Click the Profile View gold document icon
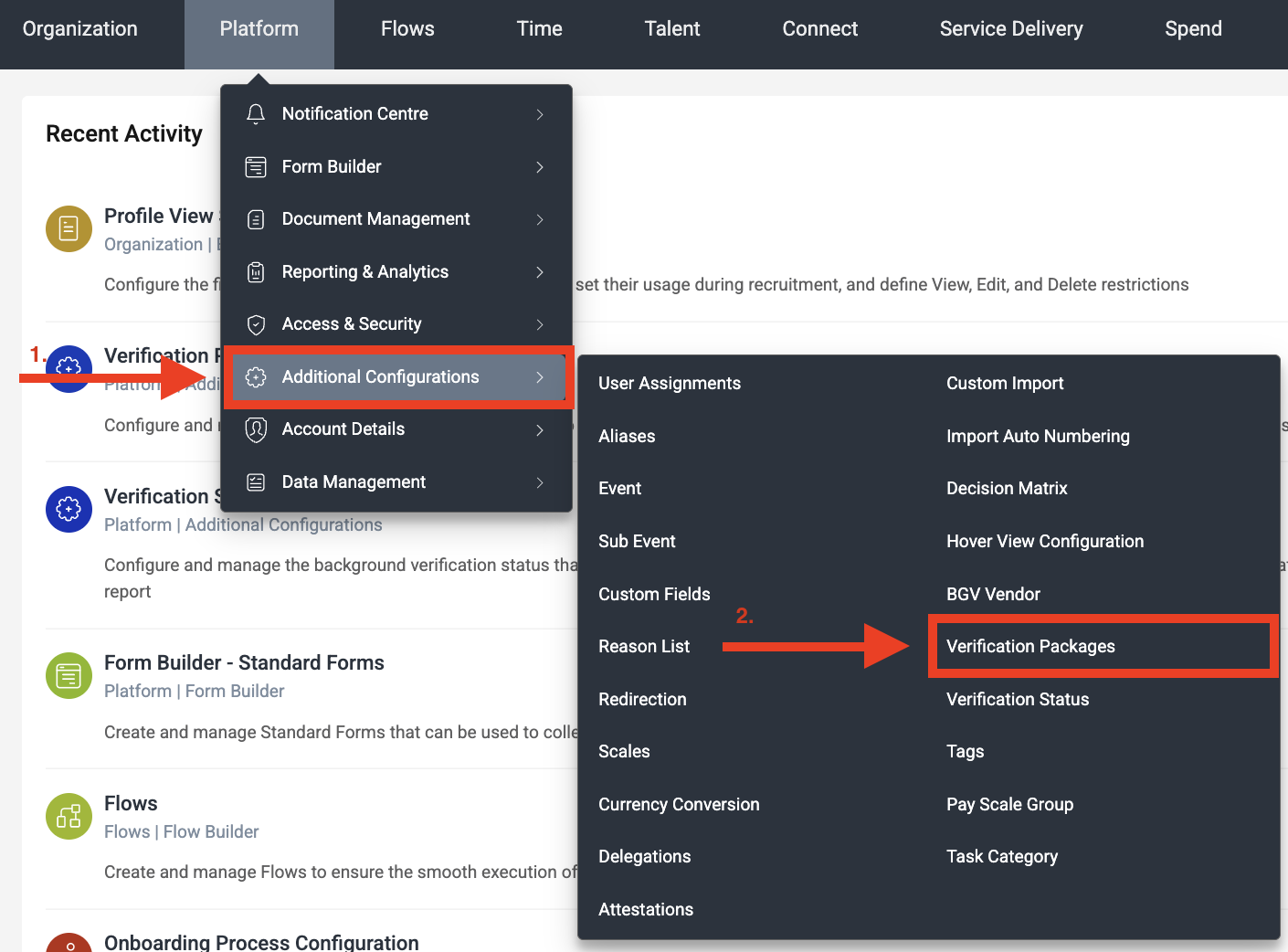The height and width of the screenshot is (952, 1288). pos(69,228)
